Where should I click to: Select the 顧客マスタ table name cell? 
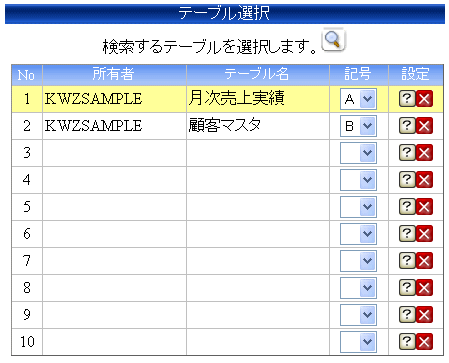click(x=258, y=126)
